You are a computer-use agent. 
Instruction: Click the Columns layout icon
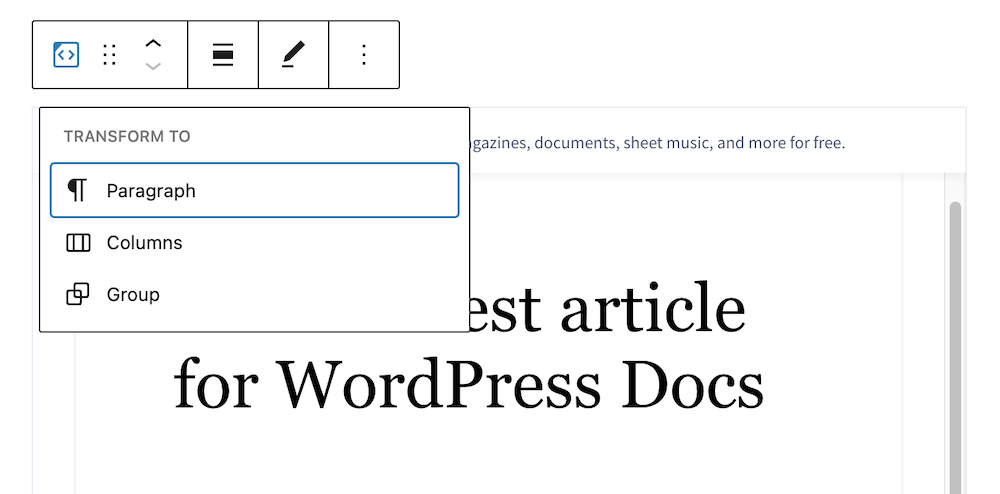78,243
